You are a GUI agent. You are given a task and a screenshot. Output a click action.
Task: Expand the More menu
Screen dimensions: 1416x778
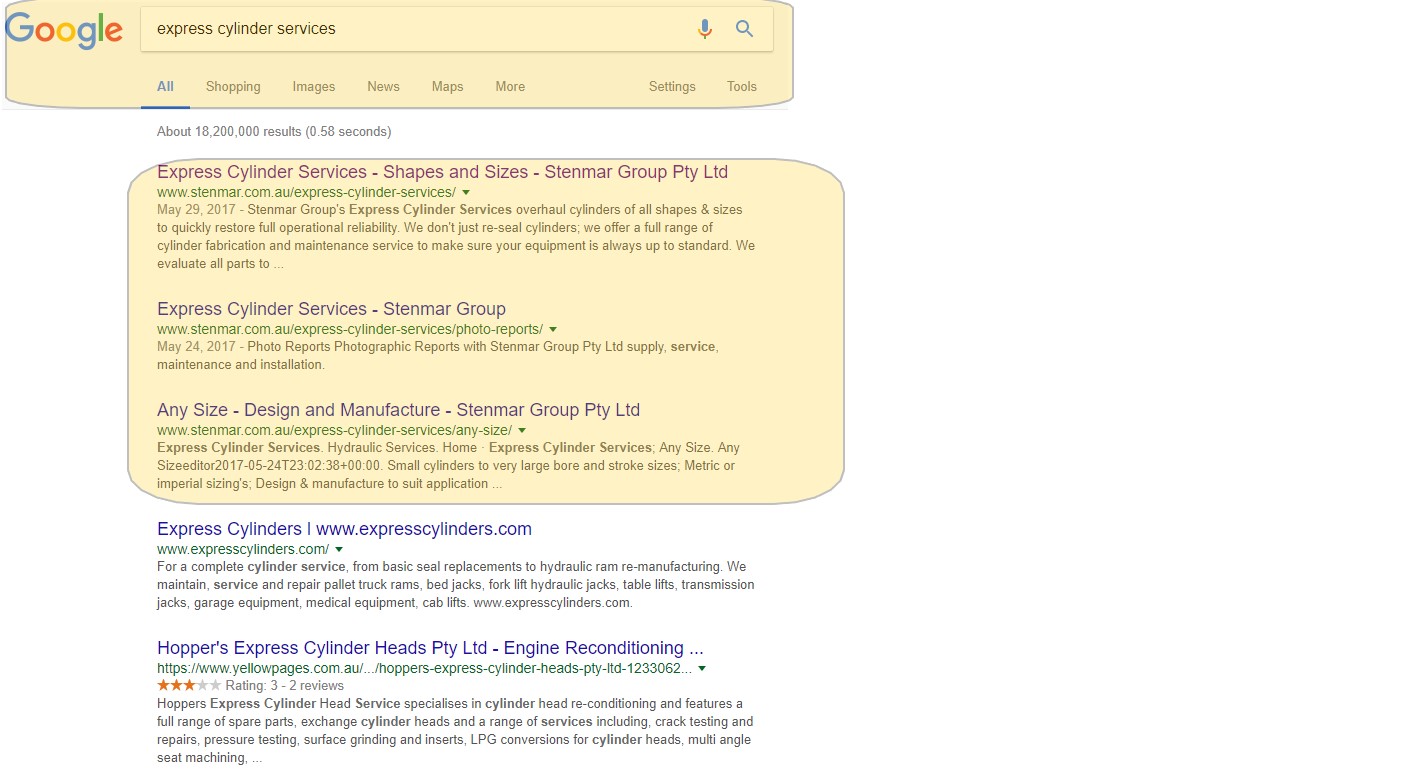[x=510, y=87]
